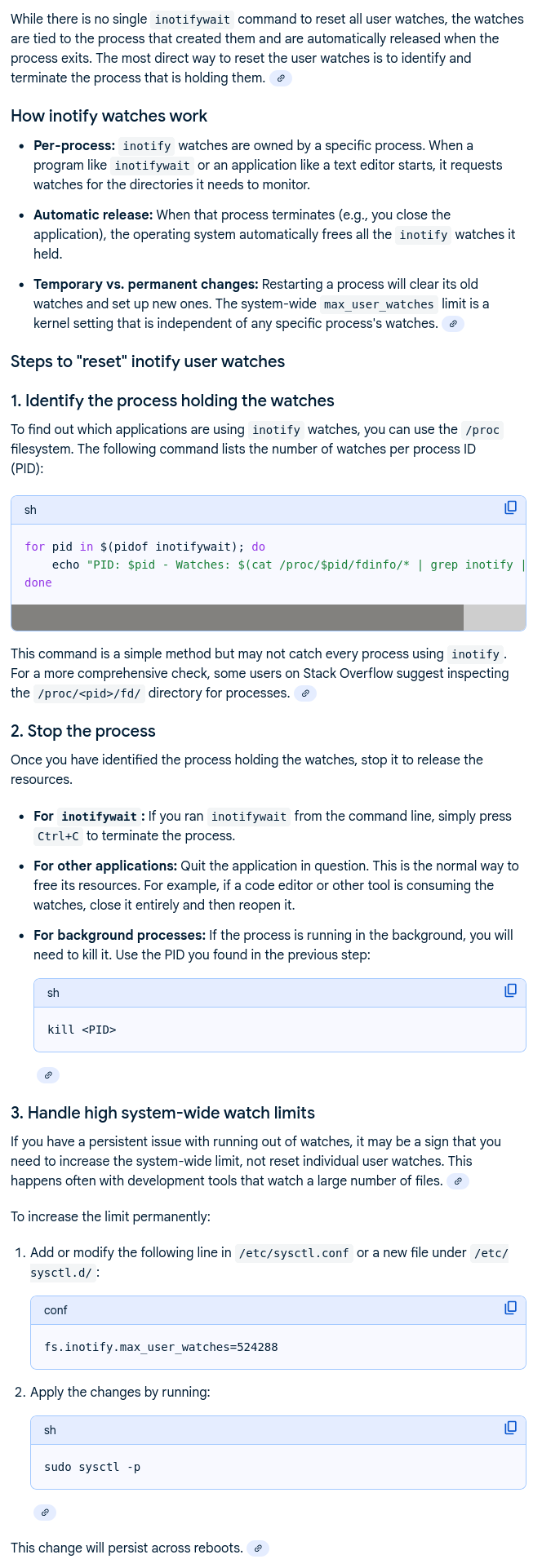Click the 'sudo sysctl -p' code text

pyautogui.click(x=92, y=1467)
